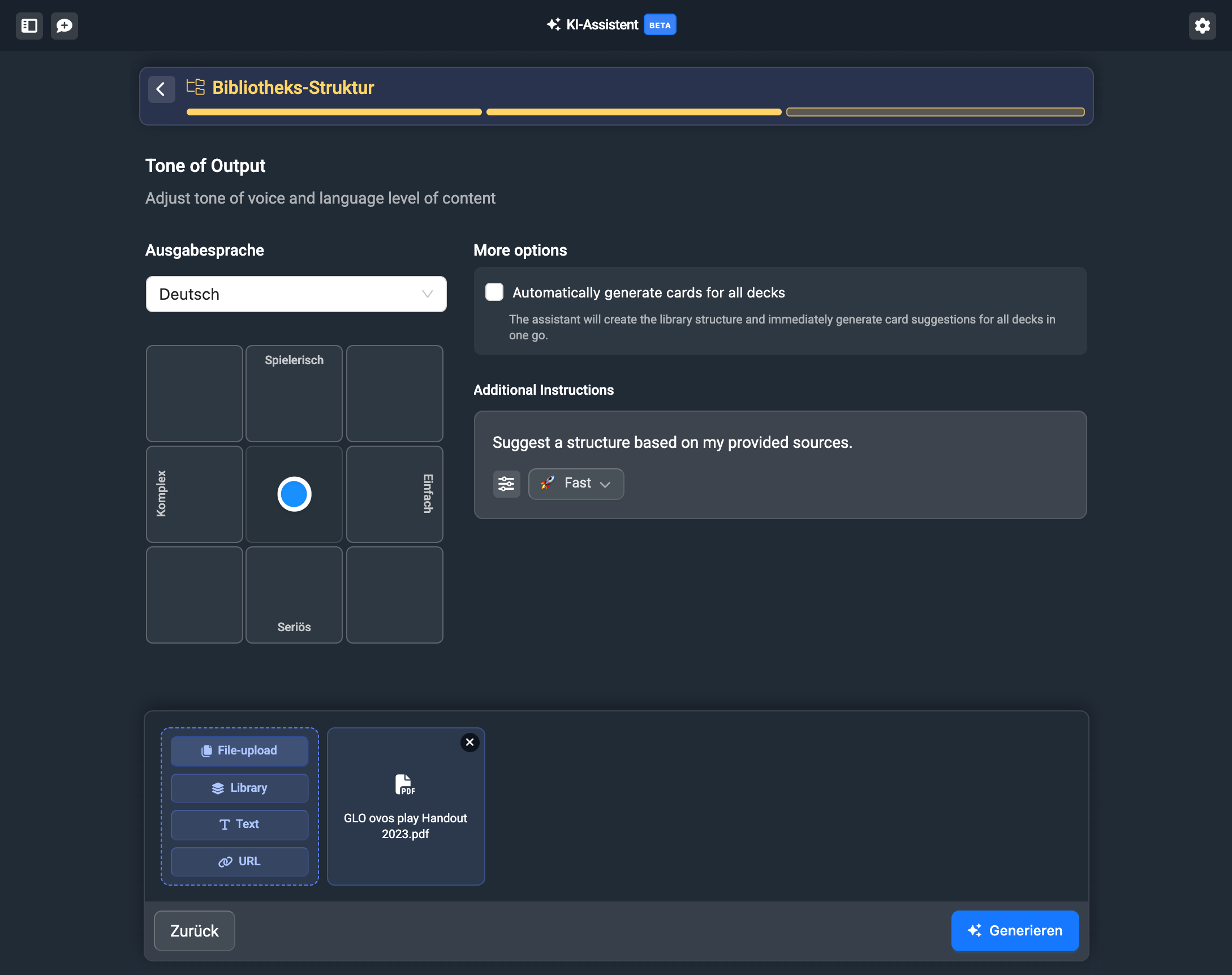This screenshot has height=975, width=1232.
Task: Choose the File-upload source option
Action: point(239,750)
